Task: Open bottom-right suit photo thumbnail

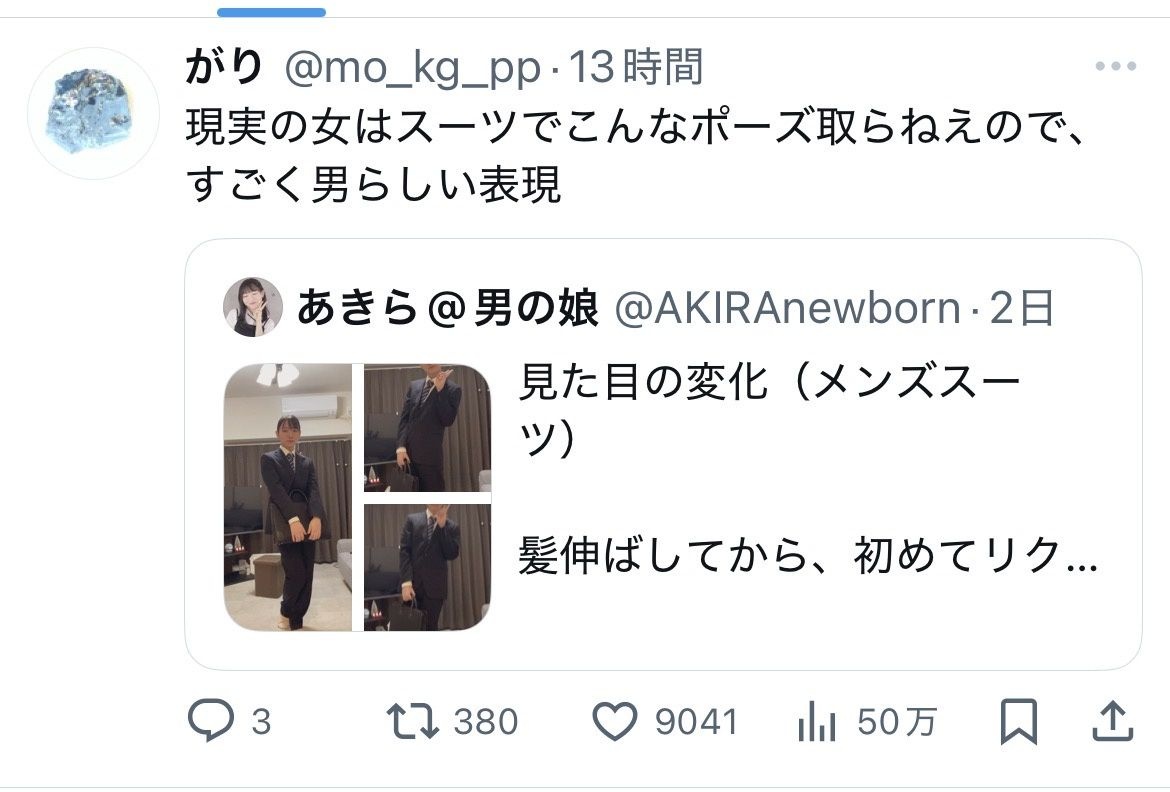Action: pyautogui.click(x=428, y=567)
